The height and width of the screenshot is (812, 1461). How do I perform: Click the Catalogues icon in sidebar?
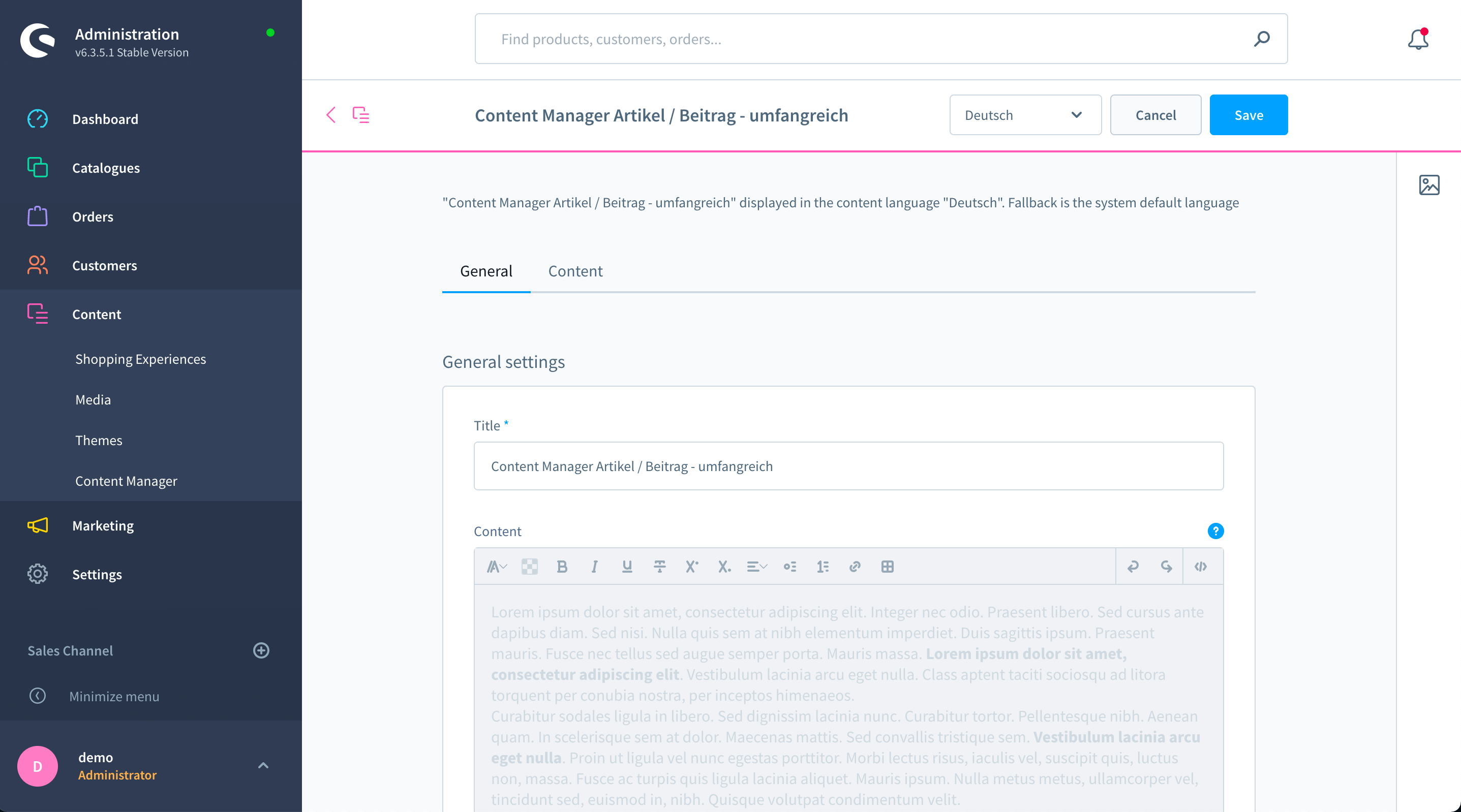(38, 168)
